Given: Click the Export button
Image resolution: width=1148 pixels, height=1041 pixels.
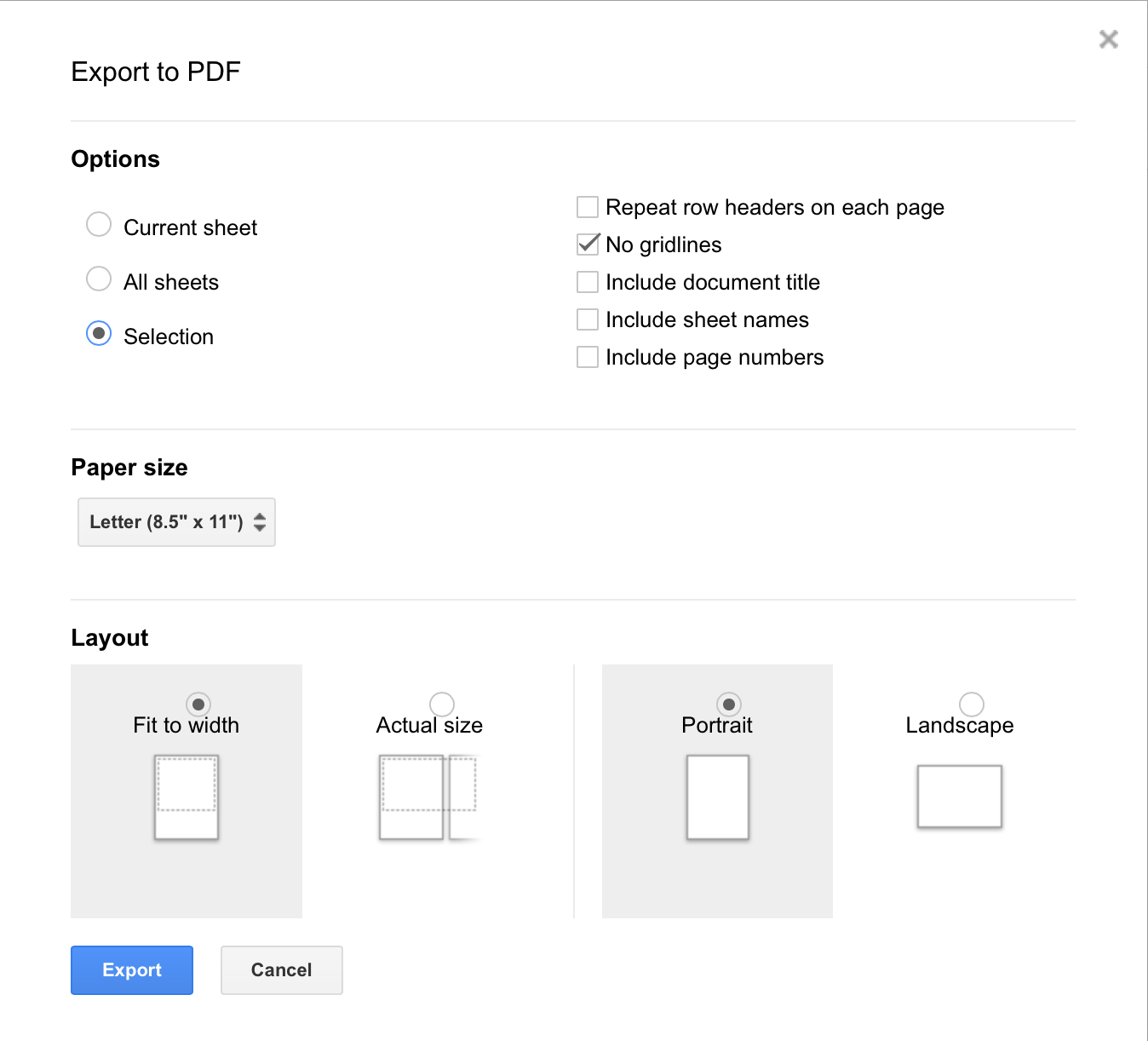Looking at the screenshot, I should tap(132, 970).
